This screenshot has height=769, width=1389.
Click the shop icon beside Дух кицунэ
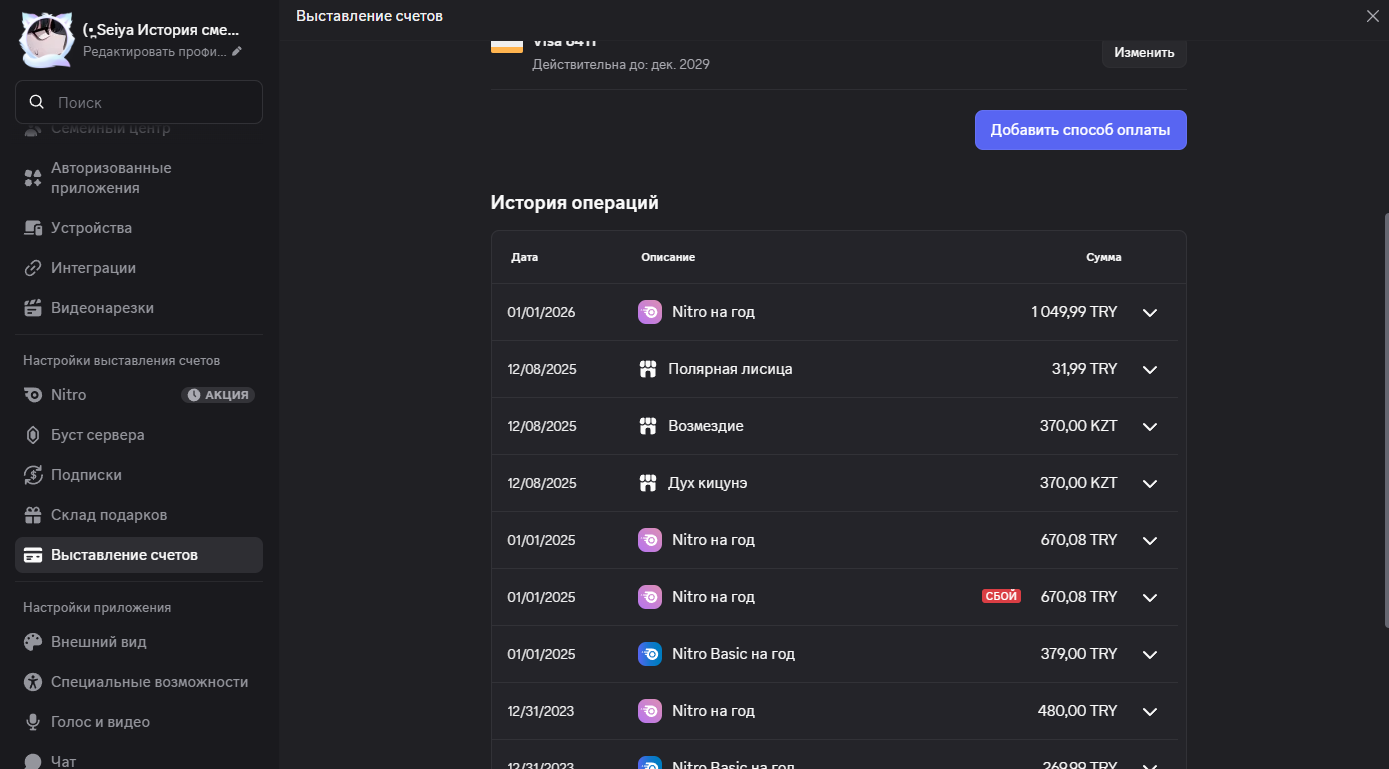coord(647,483)
